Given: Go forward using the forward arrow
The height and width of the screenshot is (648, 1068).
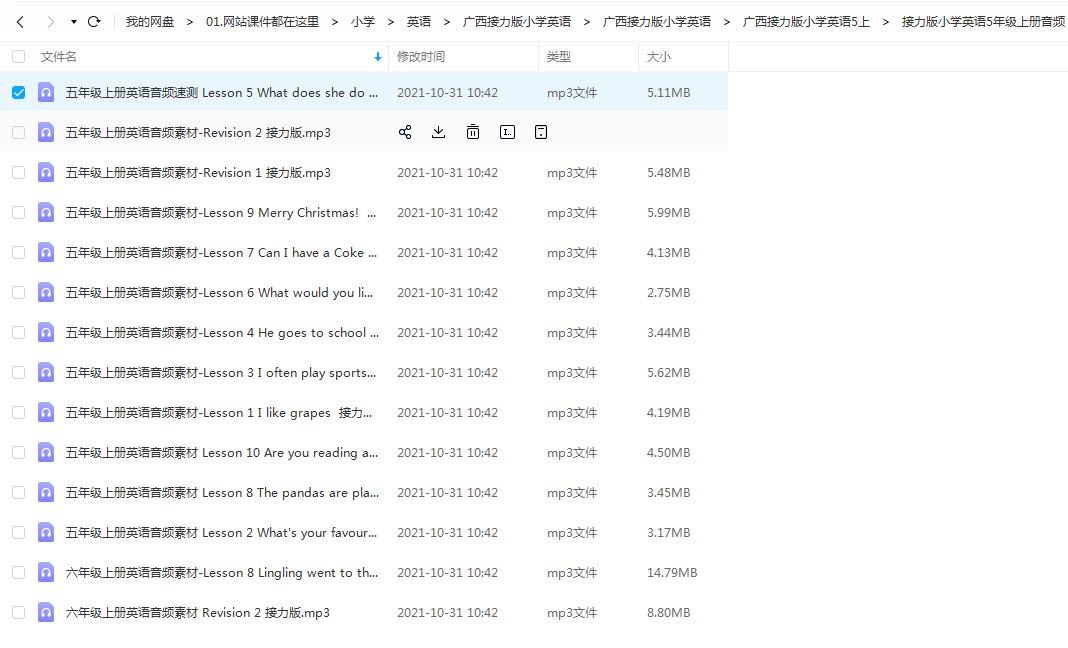Looking at the screenshot, I should 50,22.
